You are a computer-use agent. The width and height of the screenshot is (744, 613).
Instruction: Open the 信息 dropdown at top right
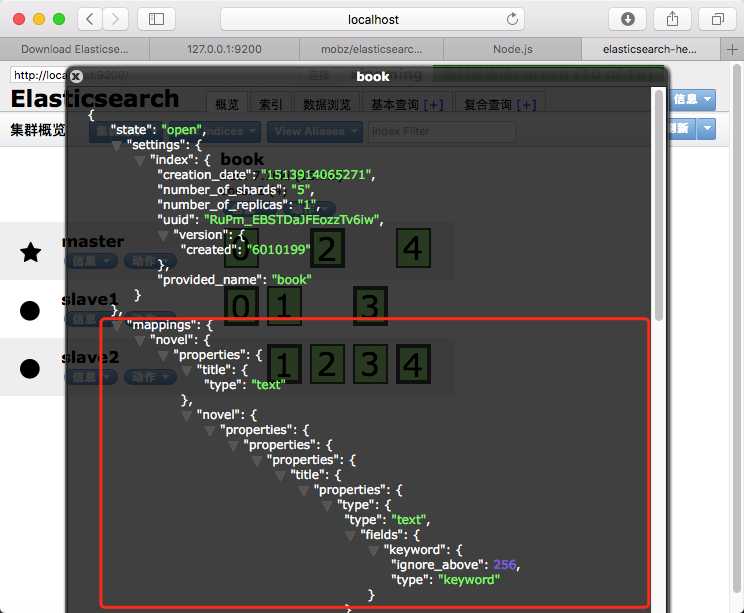(x=693, y=99)
